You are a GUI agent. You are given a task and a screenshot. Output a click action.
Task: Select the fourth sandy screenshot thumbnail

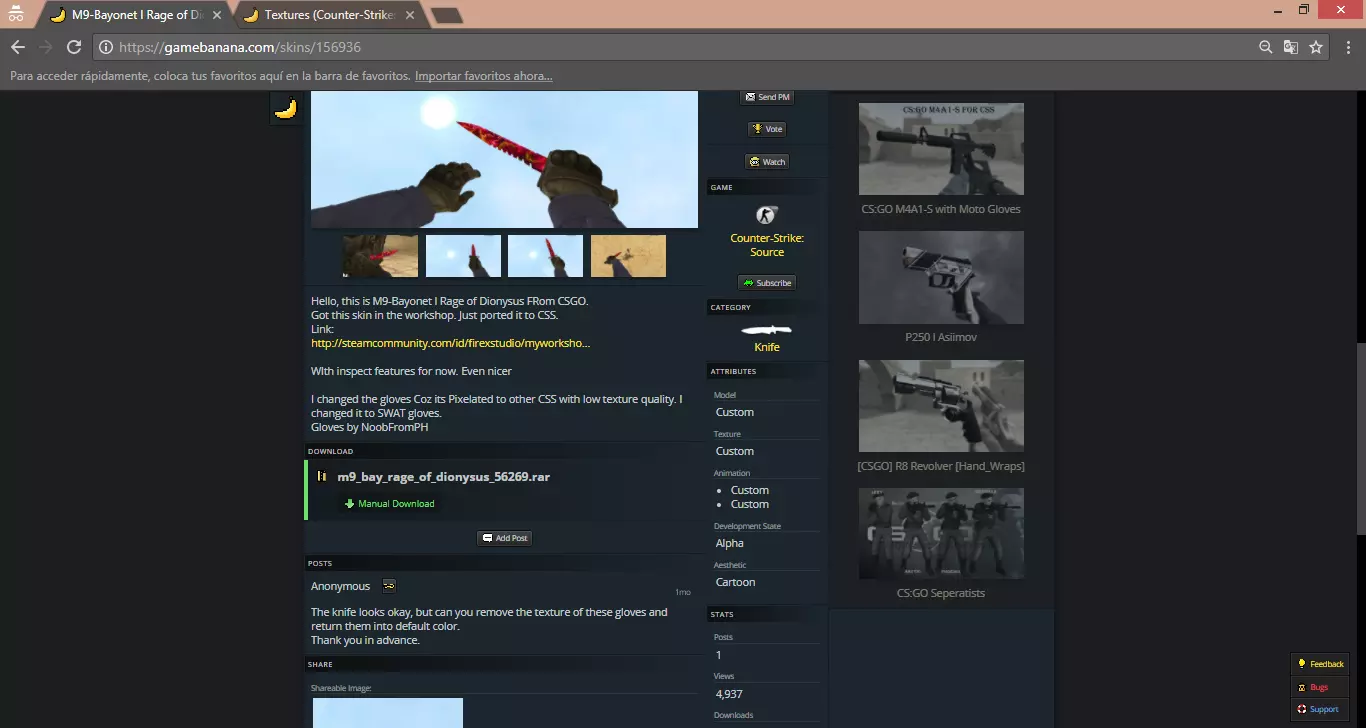628,256
